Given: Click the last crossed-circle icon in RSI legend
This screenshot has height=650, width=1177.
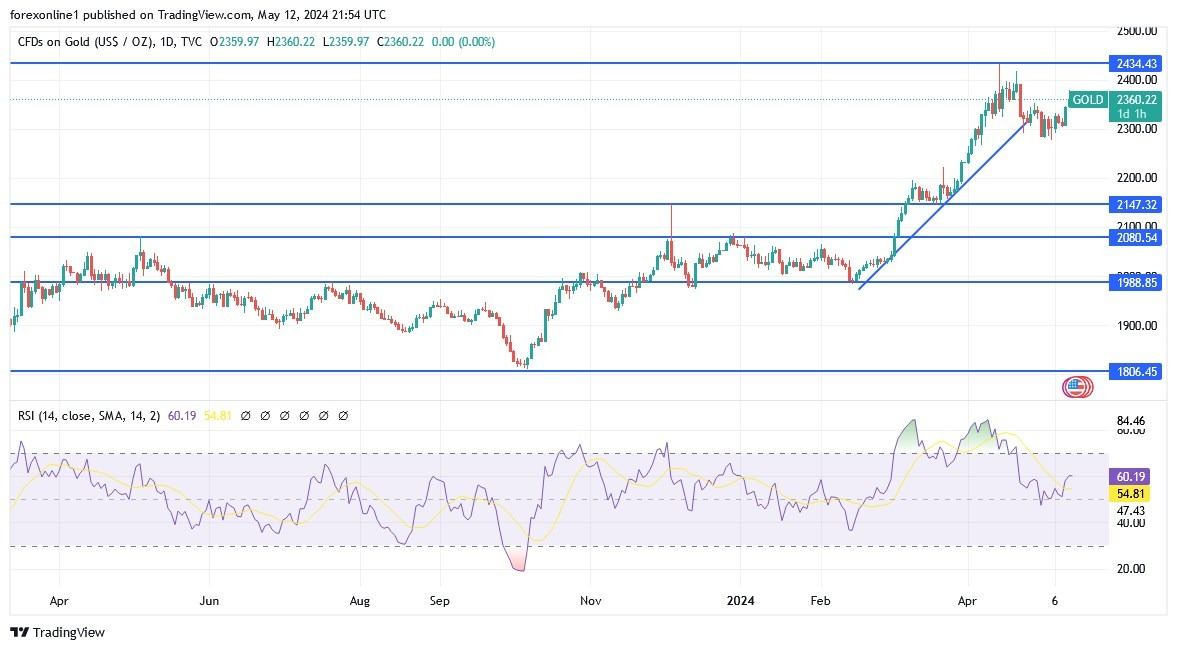Looking at the screenshot, I should pos(342,415).
